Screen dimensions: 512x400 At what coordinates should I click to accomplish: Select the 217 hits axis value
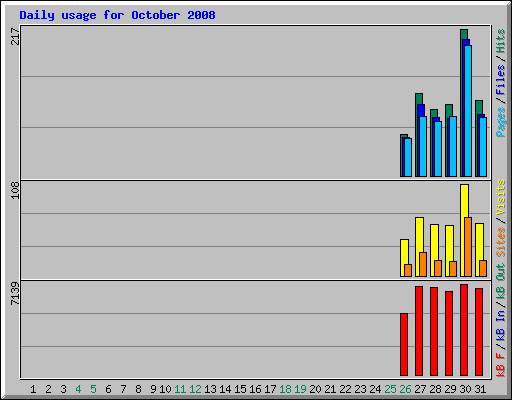coord(15,36)
